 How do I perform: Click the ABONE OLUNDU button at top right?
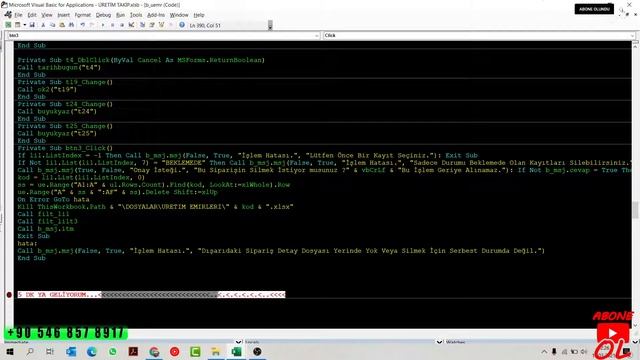(594, 9)
